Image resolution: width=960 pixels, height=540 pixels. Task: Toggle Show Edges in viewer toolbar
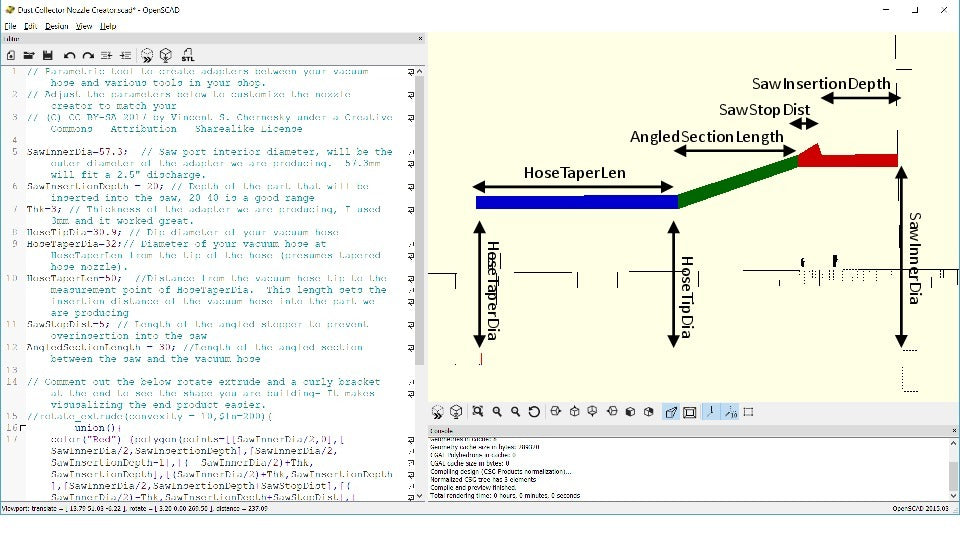[749, 411]
